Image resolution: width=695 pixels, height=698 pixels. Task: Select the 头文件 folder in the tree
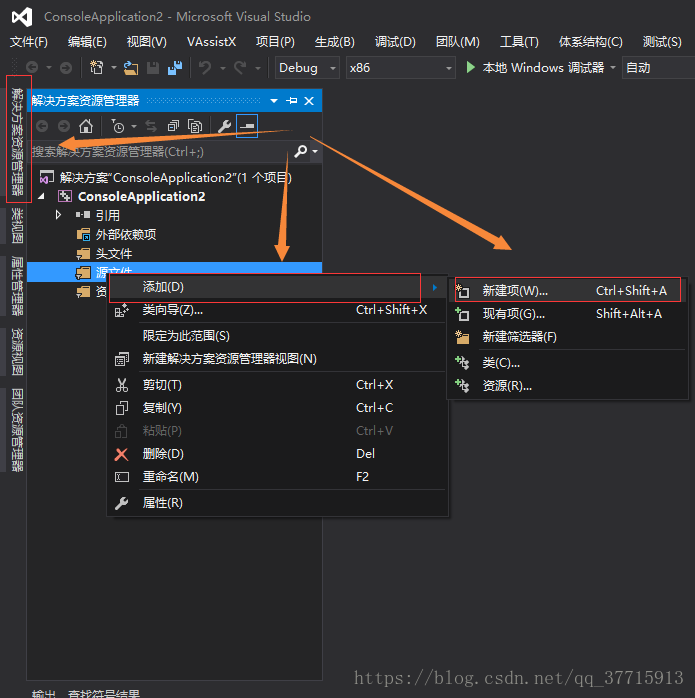pyautogui.click(x=114, y=254)
